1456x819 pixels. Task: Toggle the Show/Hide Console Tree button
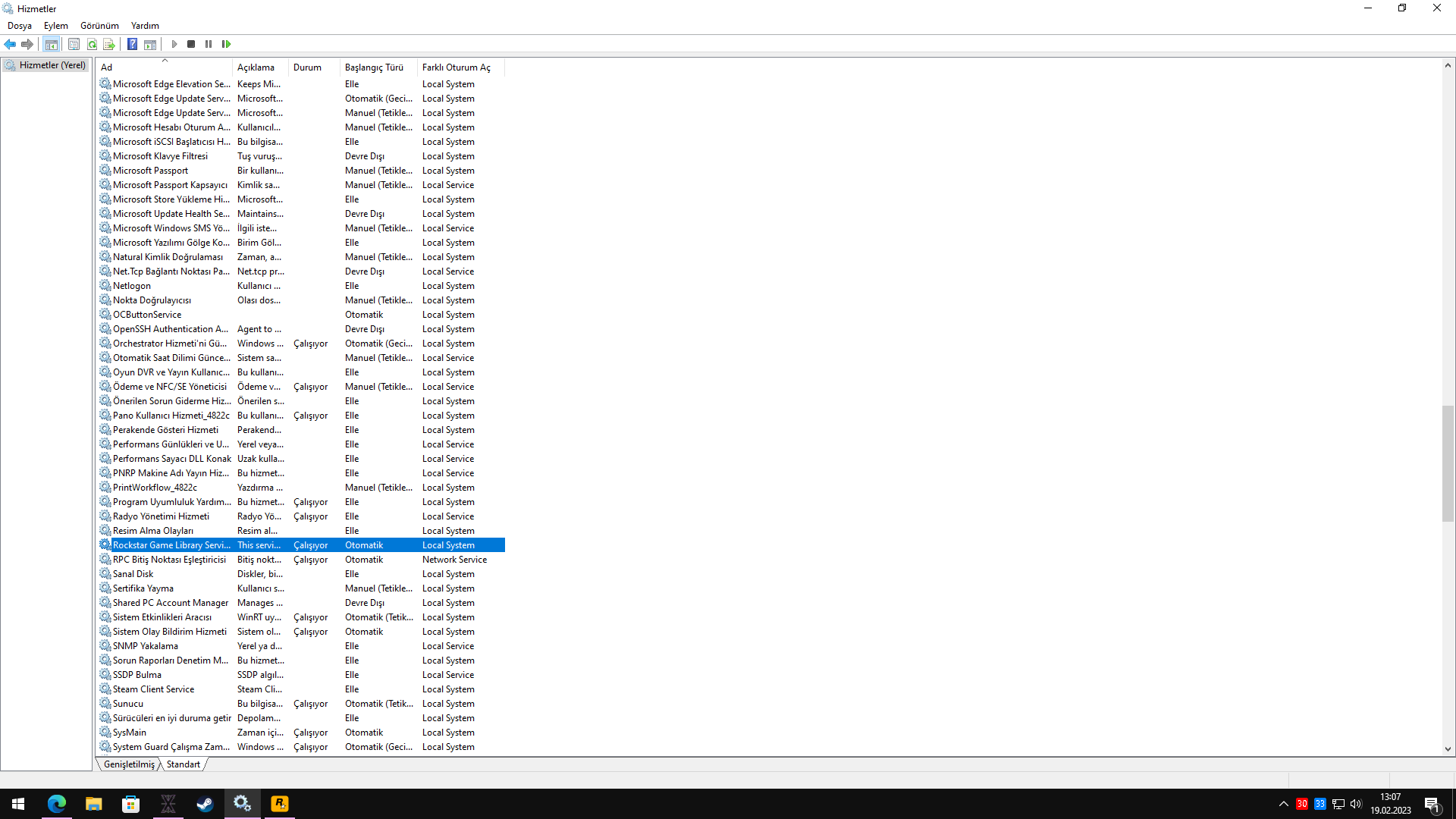pos(51,44)
